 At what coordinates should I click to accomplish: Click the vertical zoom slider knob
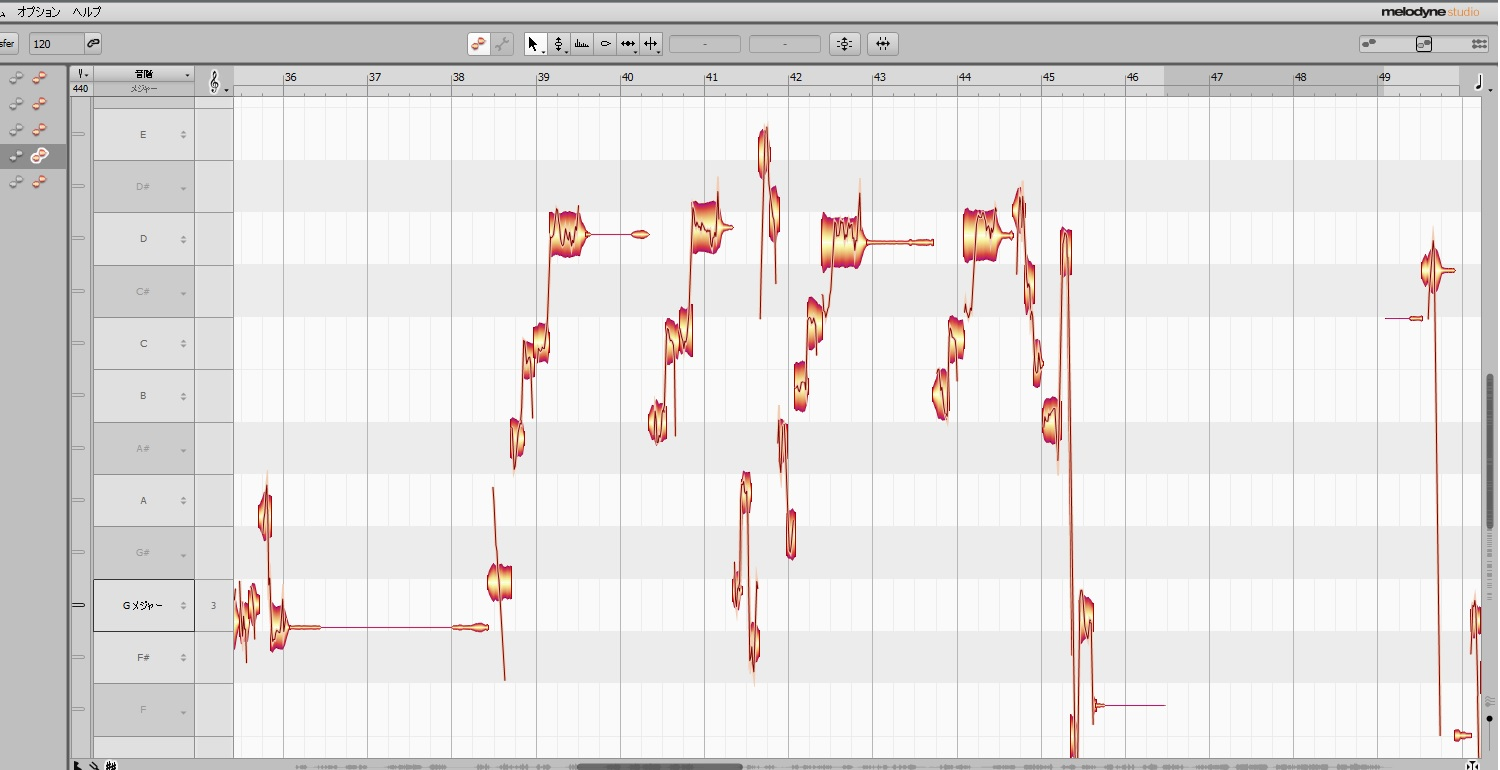(x=1489, y=718)
